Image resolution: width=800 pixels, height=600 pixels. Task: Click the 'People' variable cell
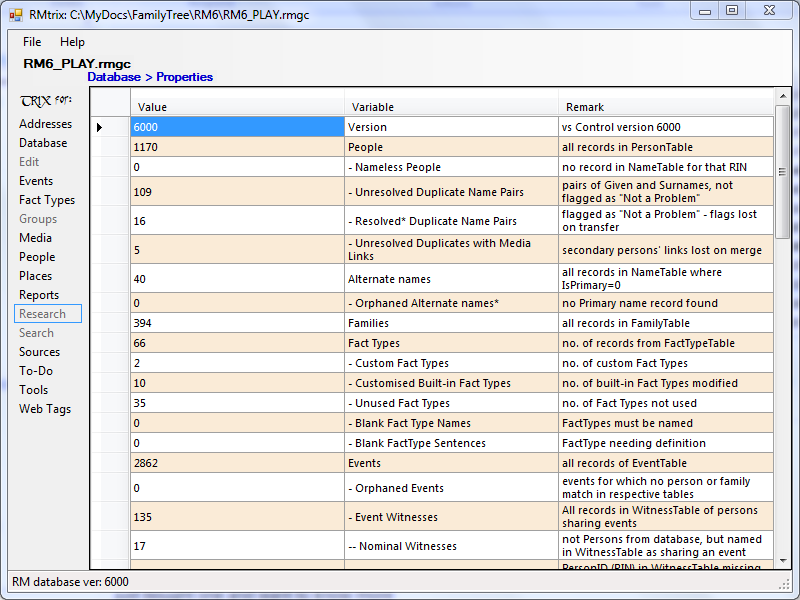point(452,147)
